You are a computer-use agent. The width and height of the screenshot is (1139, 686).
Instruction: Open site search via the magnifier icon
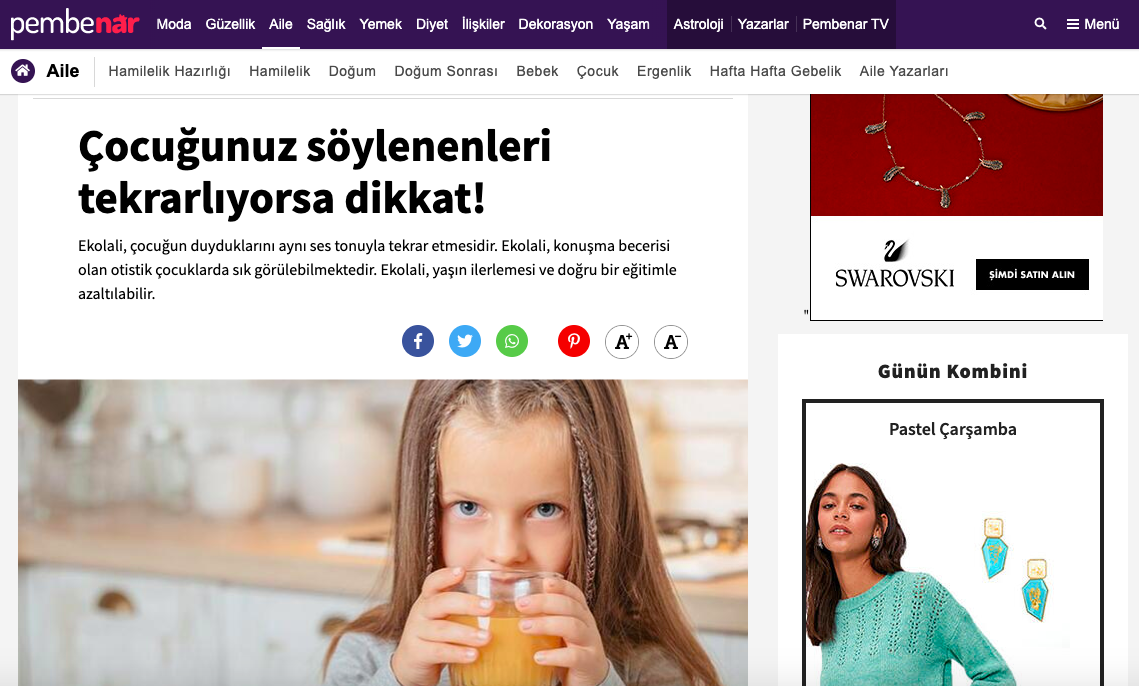[x=1040, y=24]
